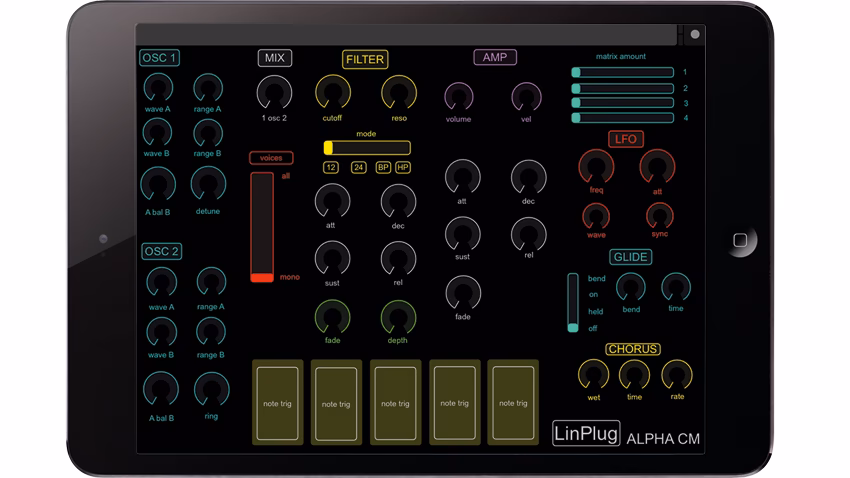Screen dimensions: 850x478
Task: Click the LinPlug logo
Action: pyautogui.click(x=586, y=434)
